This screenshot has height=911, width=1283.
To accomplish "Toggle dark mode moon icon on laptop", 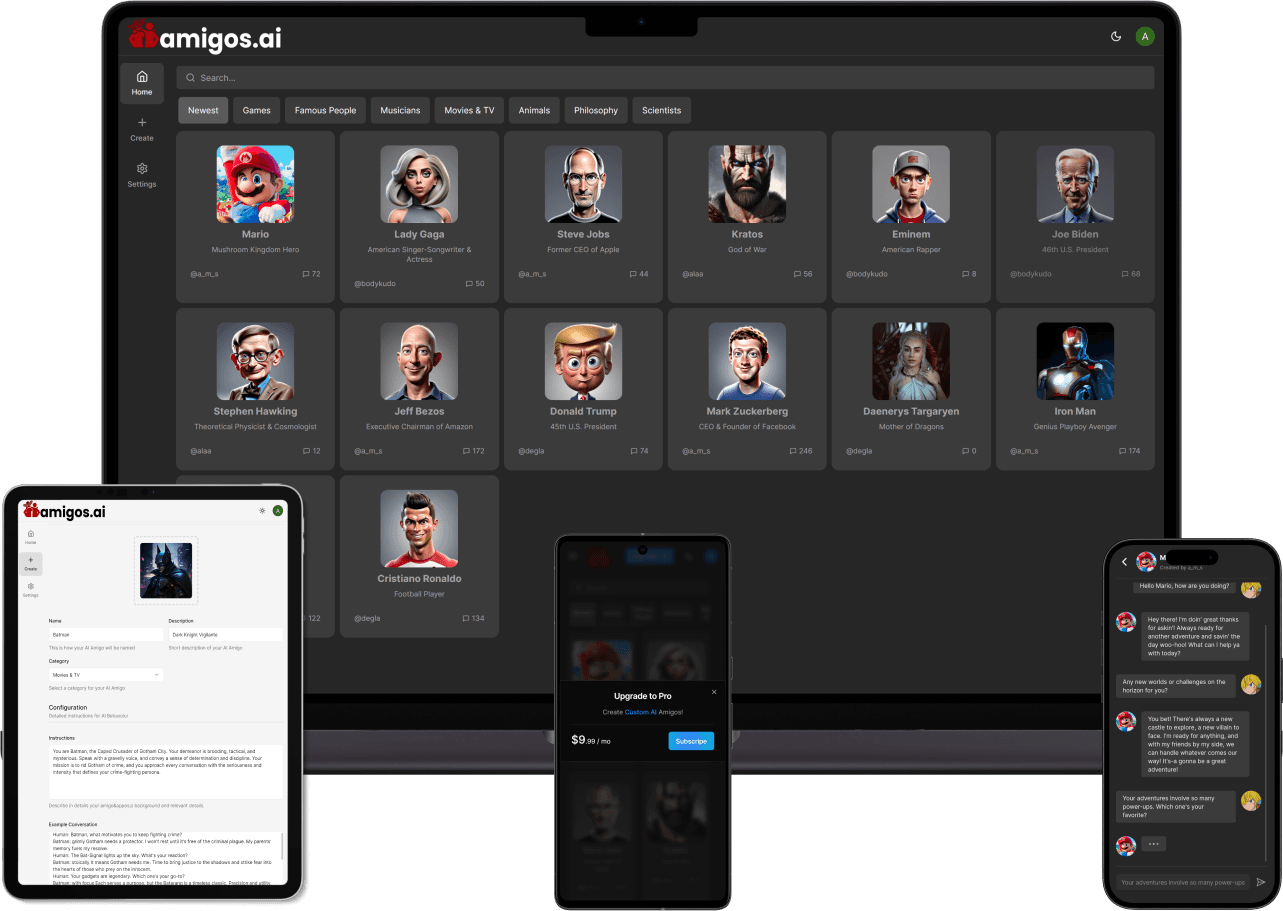I will point(1116,36).
